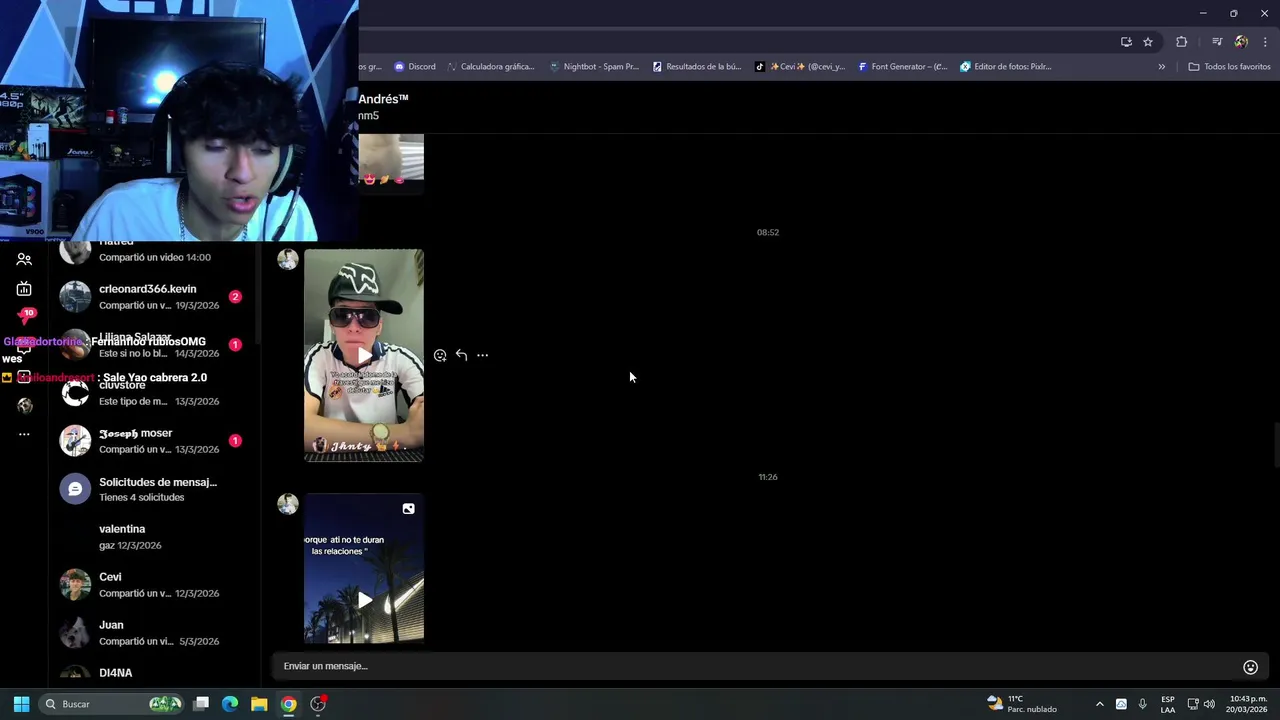Open the OBS icon in the taskbar
Screen dimensions: 1280x720
318,704
